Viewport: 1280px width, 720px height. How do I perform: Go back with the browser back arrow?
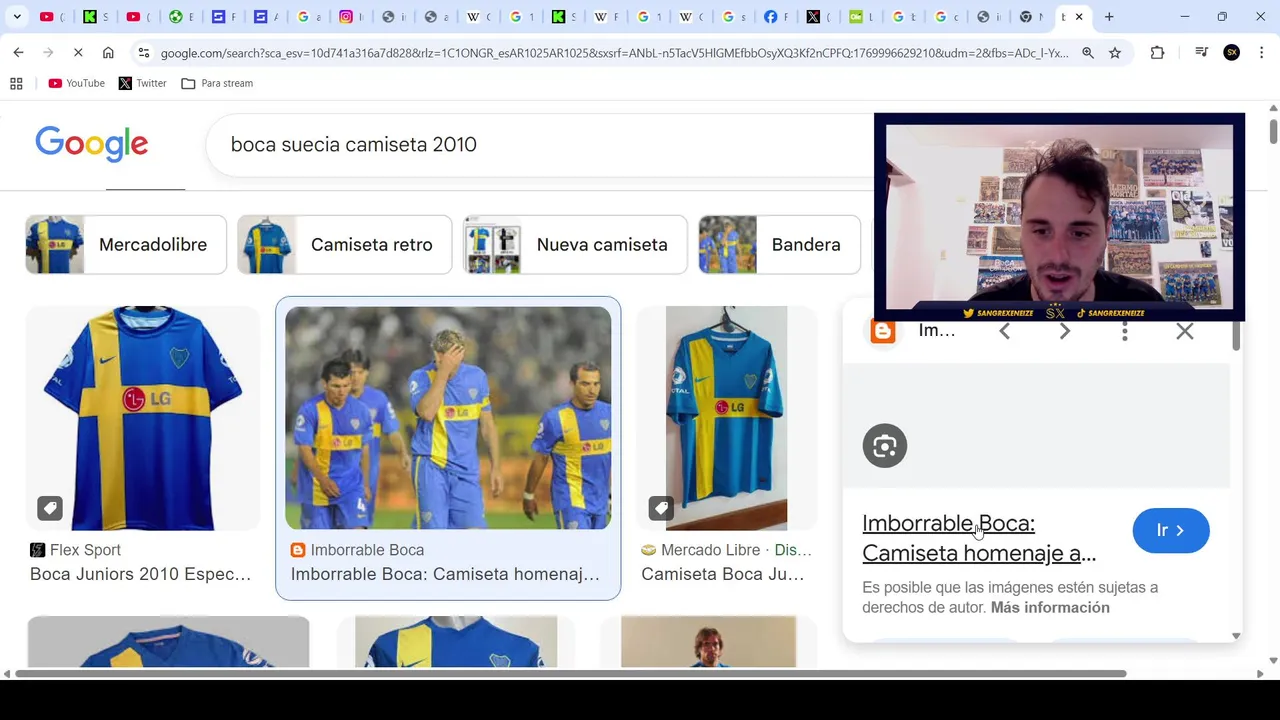pyautogui.click(x=18, y=53)
